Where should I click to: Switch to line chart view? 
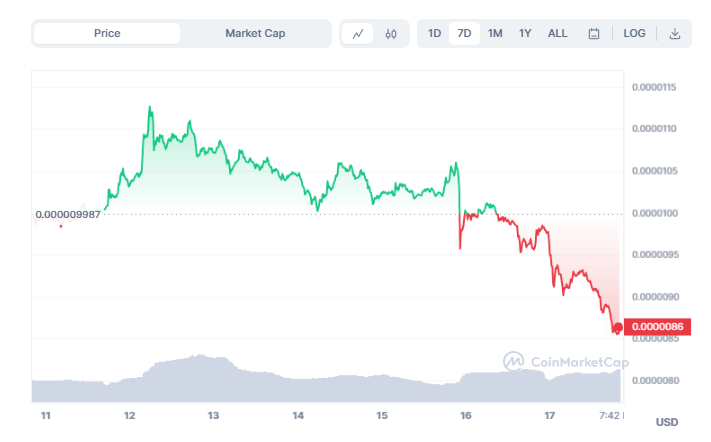[358, 33]
